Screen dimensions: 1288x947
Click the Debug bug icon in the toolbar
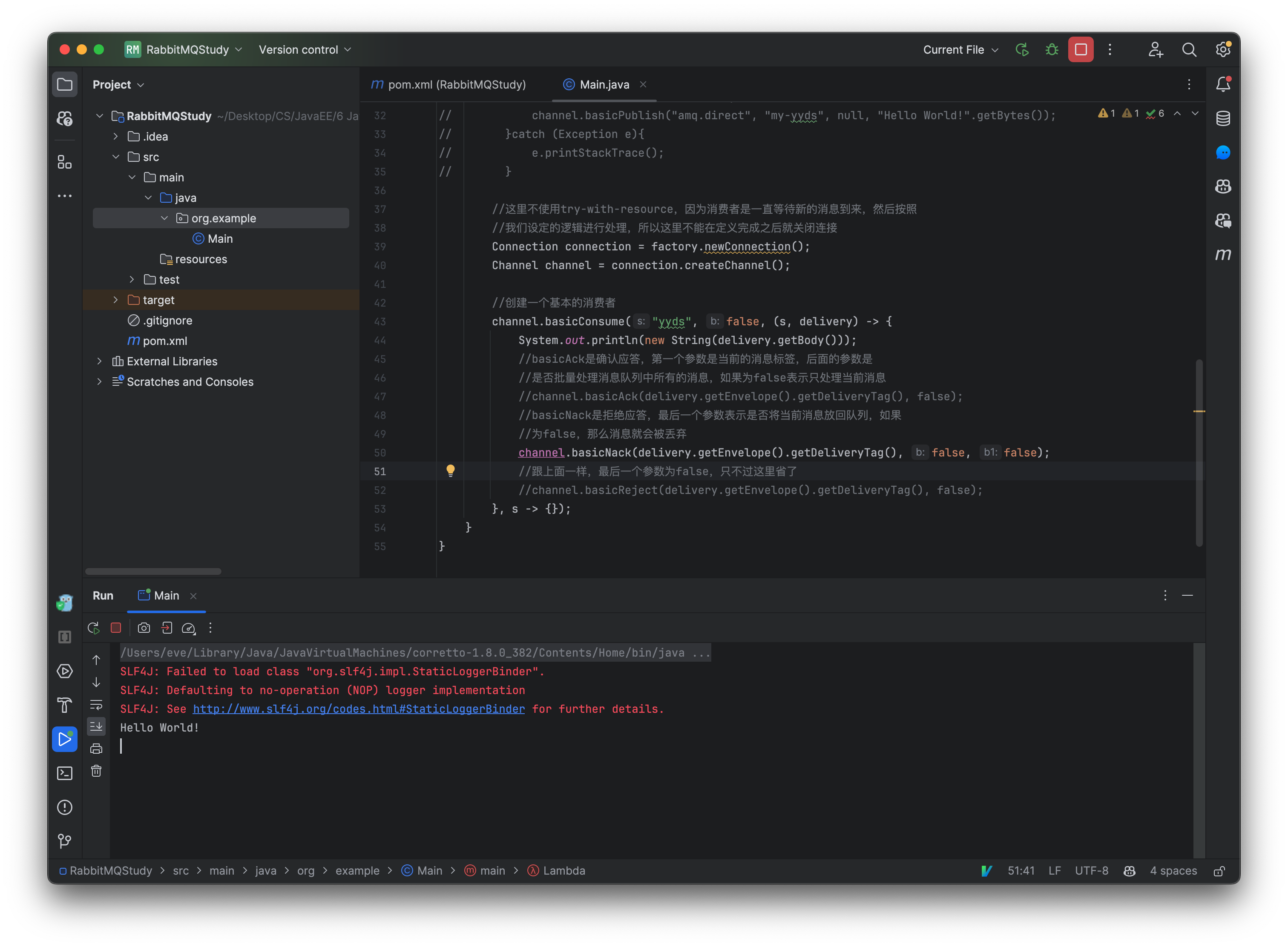[1051, 50]
